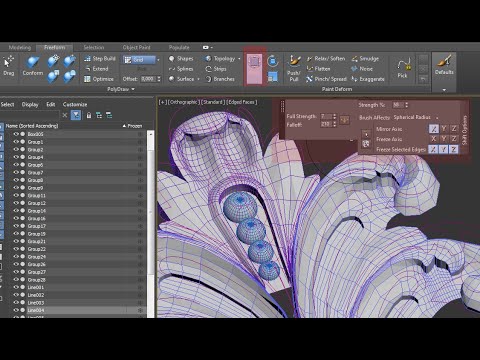Click the Shift Scale tool icon
This screenshot has width=480, height=360.
273,77
